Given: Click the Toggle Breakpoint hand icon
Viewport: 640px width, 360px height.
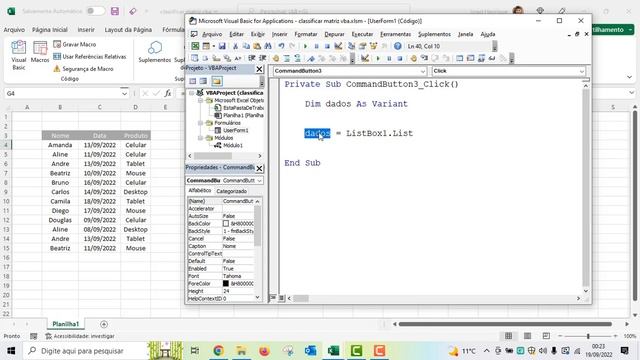Looking at the screenshot, I should 276,58.
